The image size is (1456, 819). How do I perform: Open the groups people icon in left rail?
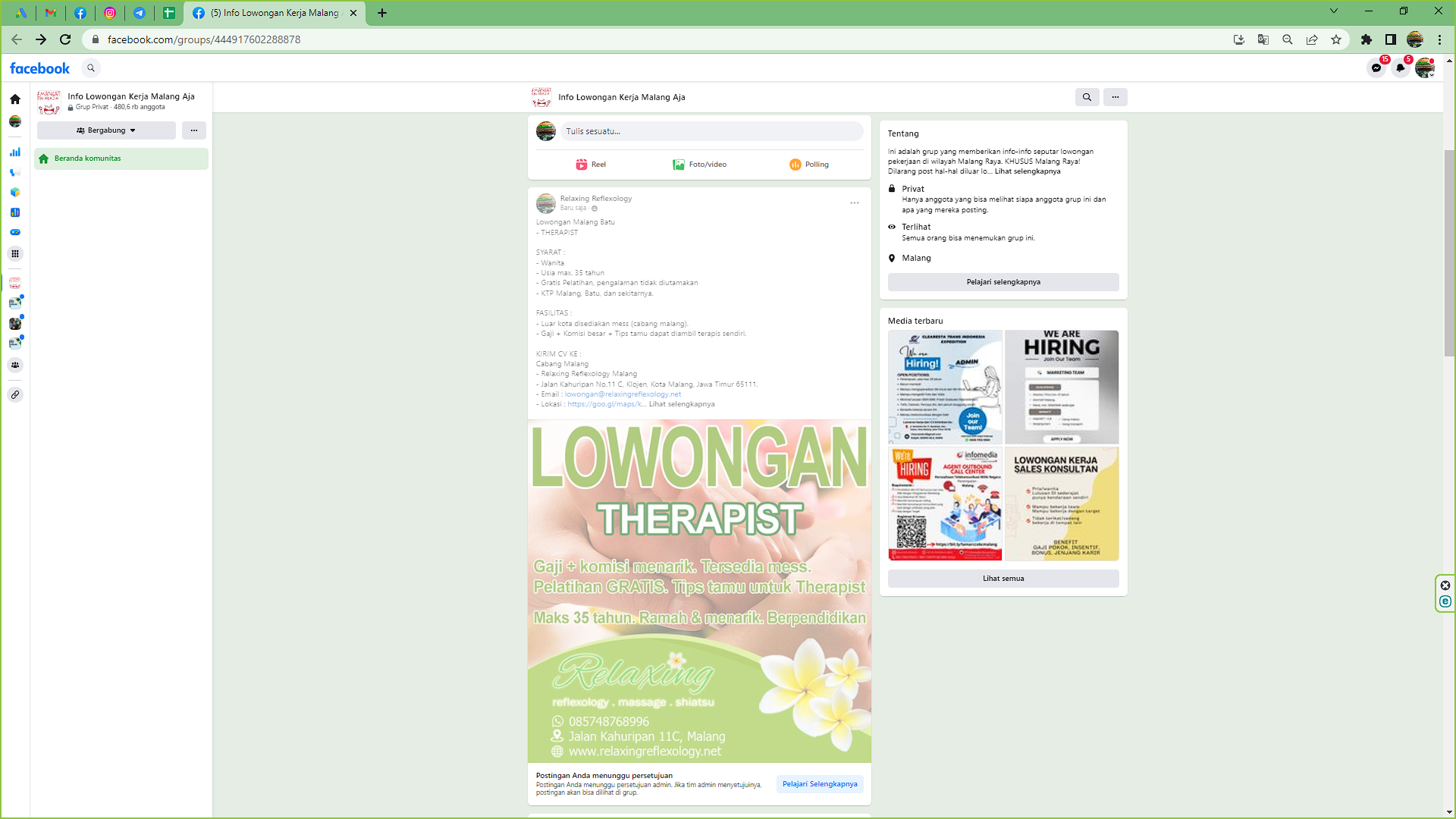click(15, 366)
